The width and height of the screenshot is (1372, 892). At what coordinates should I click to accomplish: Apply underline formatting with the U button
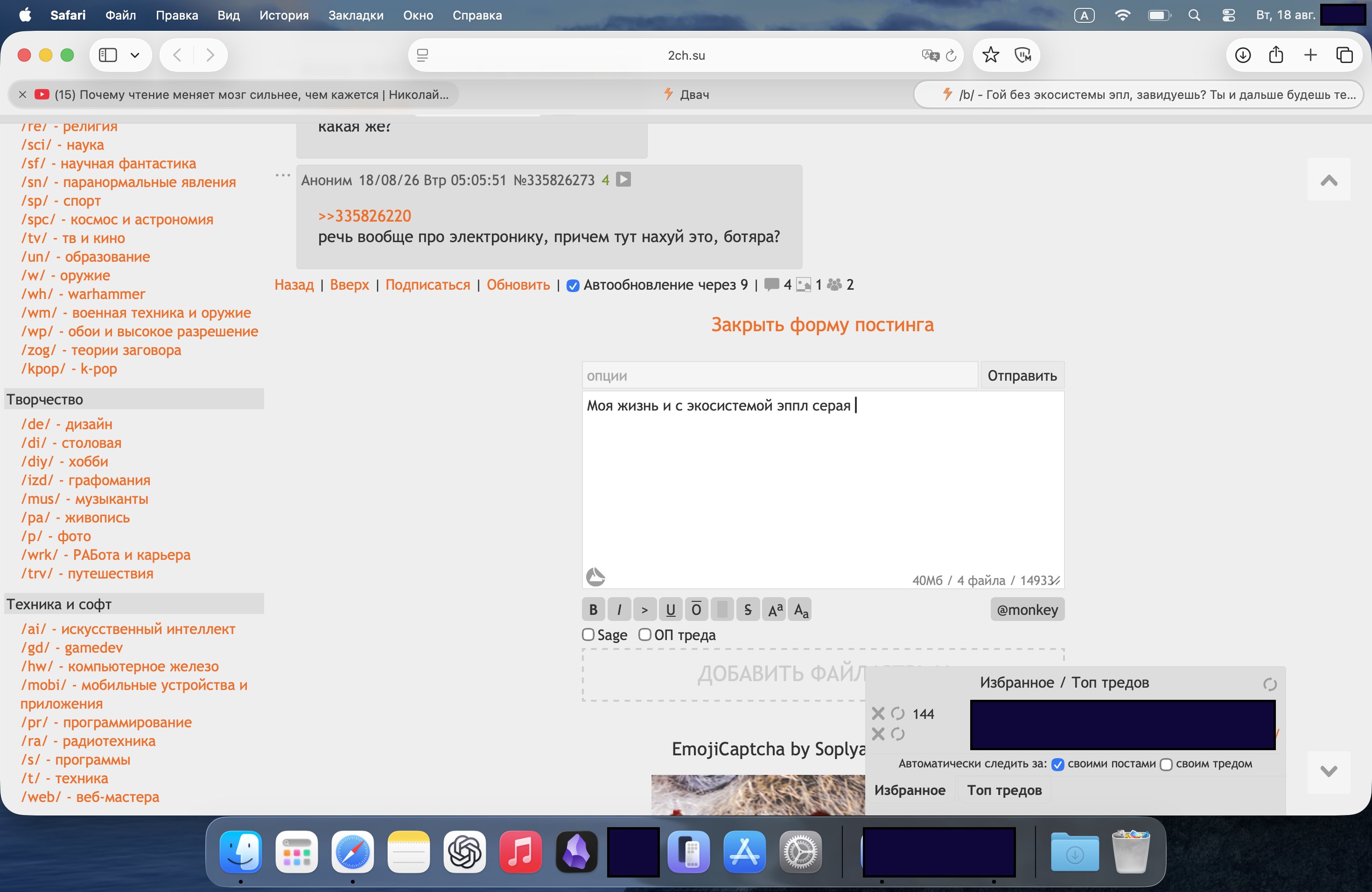[x=671, y=610]
